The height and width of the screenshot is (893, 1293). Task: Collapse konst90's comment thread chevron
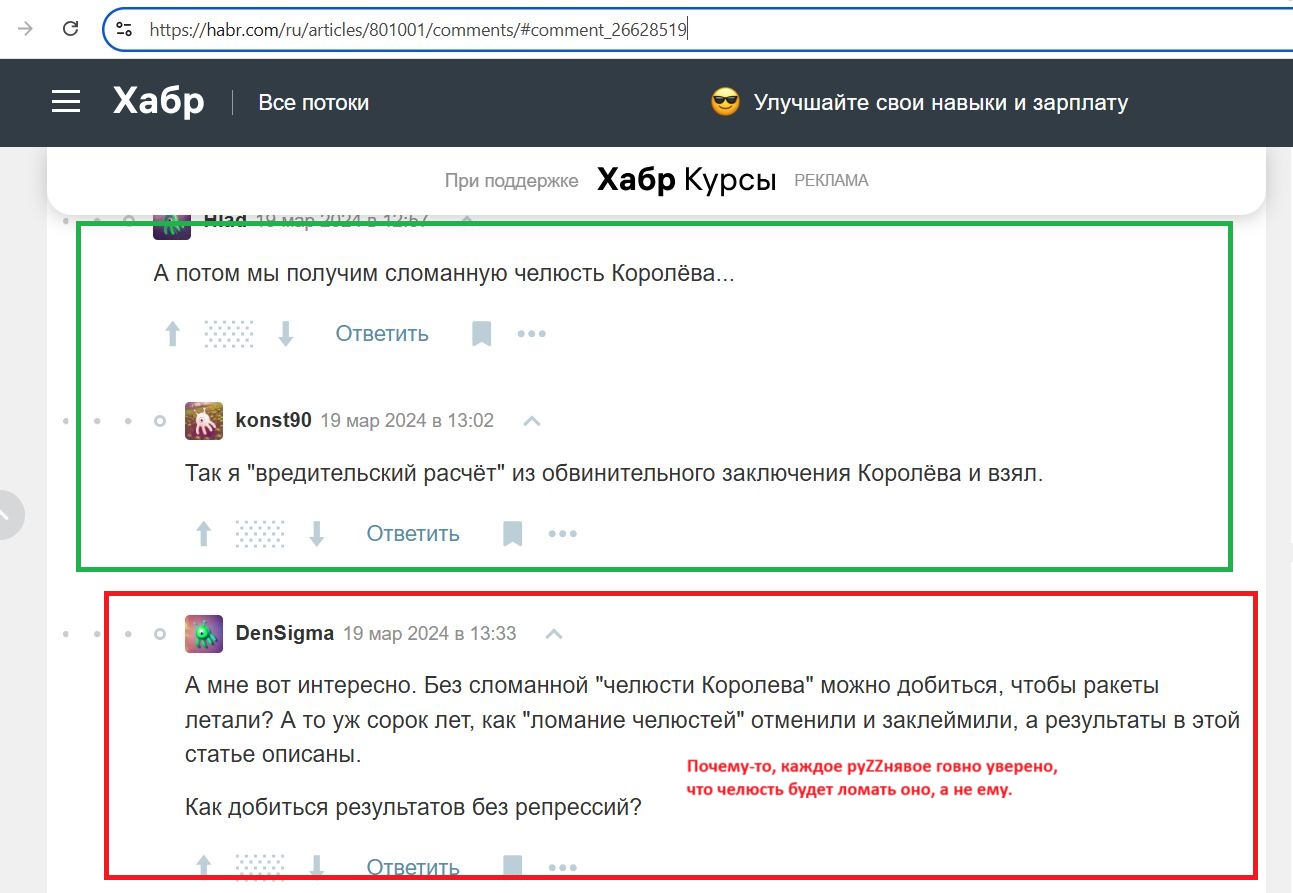click(x=531, y=421)
